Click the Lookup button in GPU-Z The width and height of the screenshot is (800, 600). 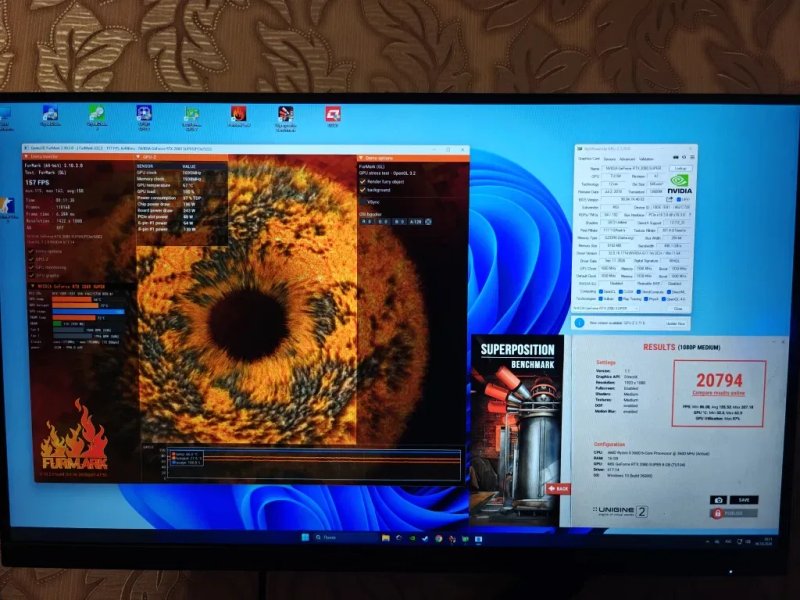(x=681, y=168)
